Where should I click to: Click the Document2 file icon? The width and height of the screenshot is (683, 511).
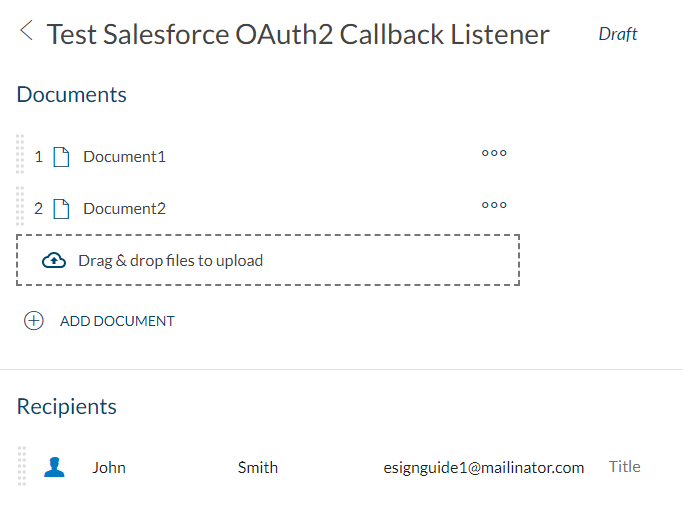[x=61, y=209]
